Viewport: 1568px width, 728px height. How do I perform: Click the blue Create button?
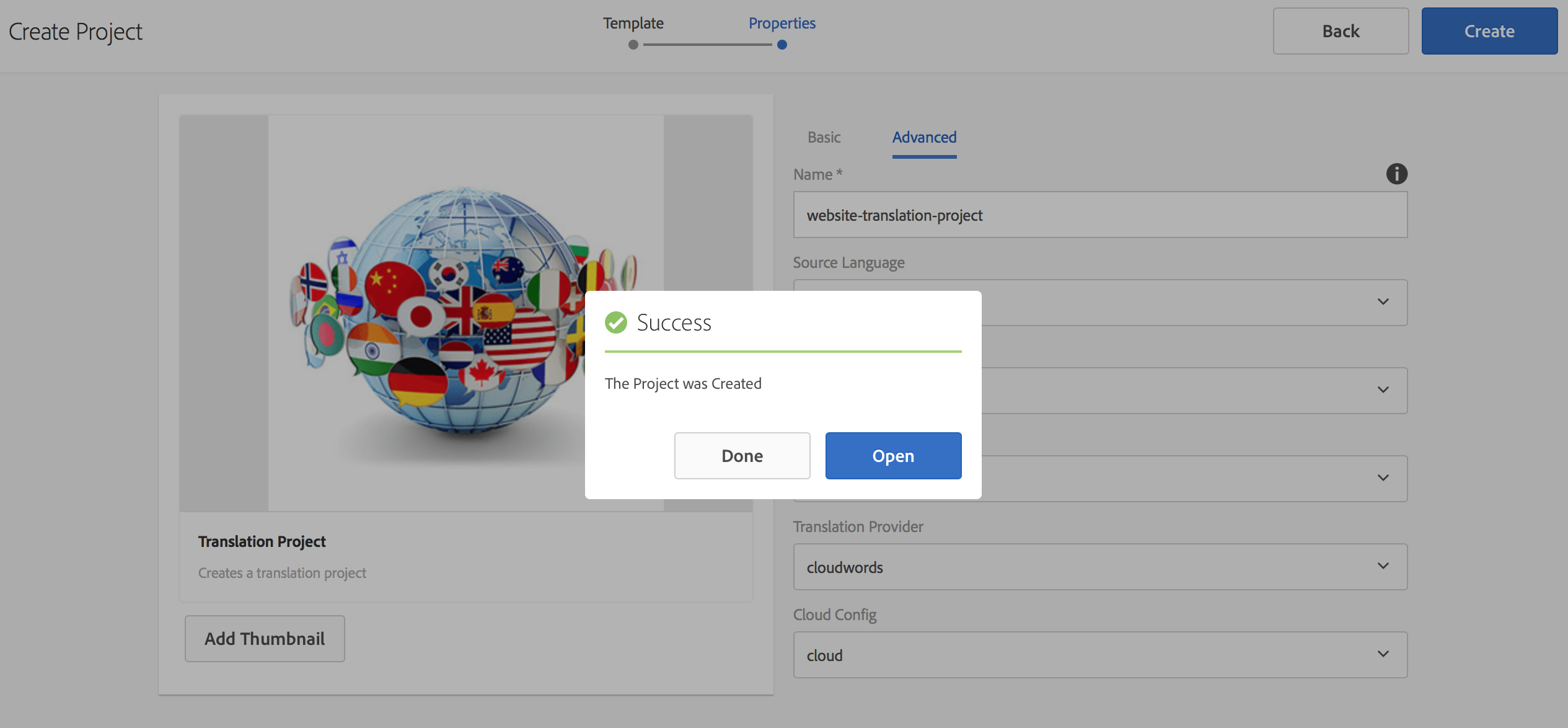(x=1489, y=31)
